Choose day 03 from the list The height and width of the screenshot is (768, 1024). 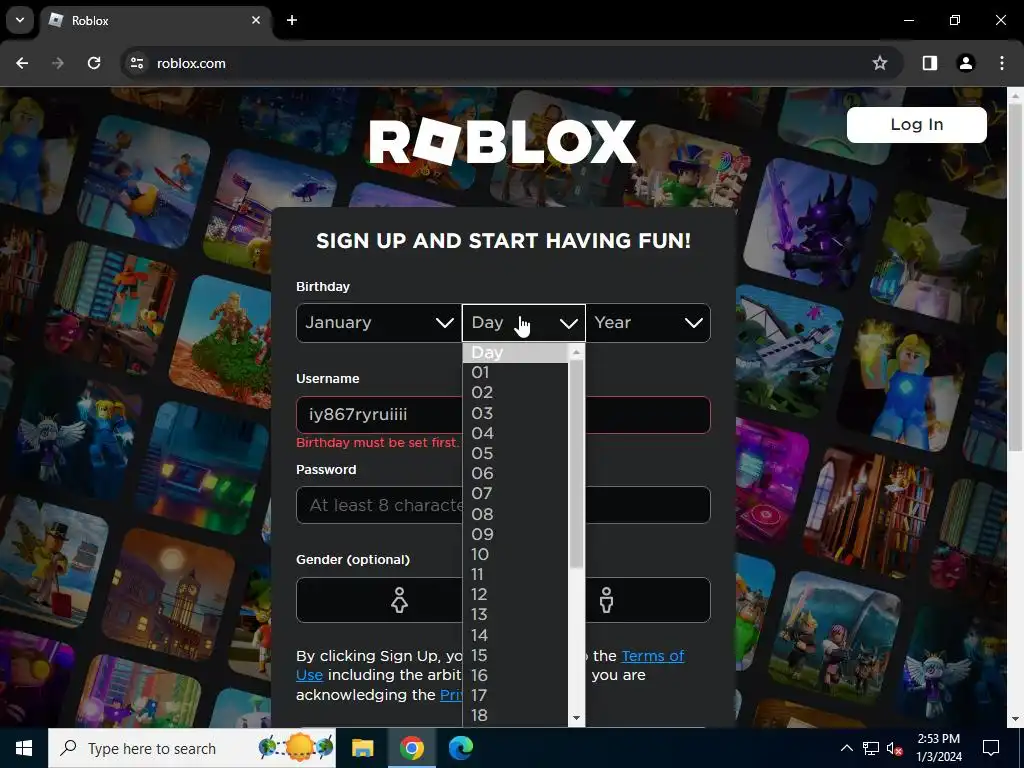pyautogui.click(x=516, y=413)
